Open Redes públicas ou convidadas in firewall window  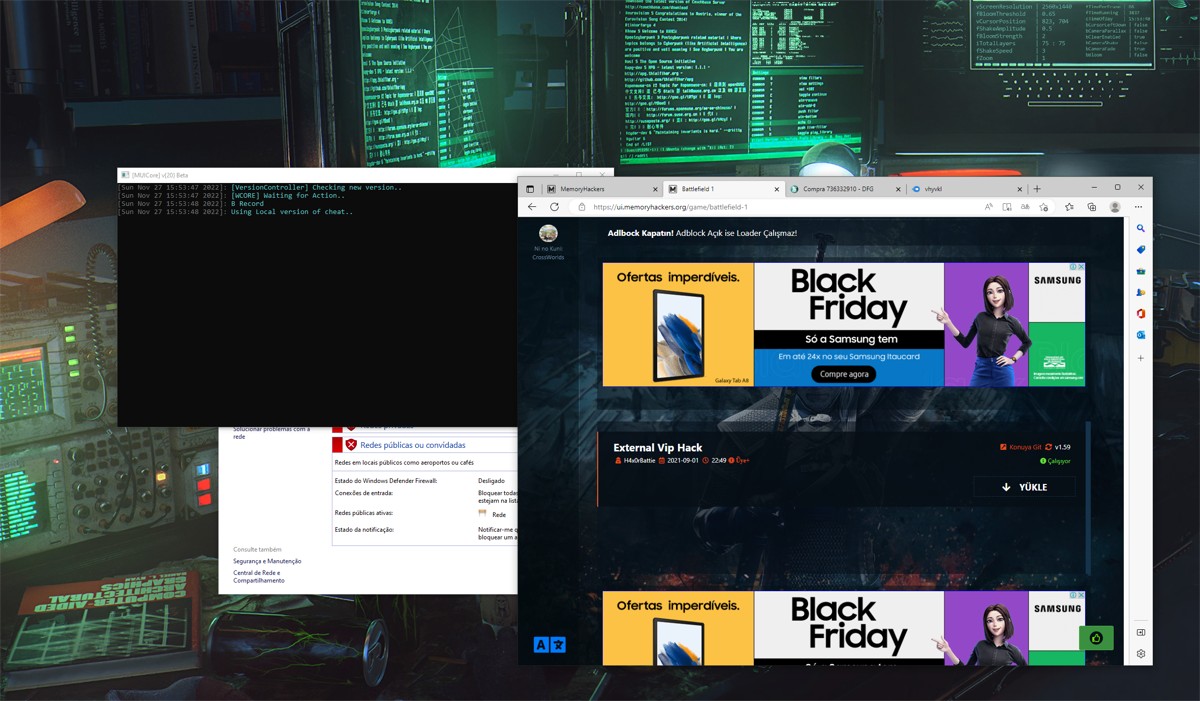413,445
